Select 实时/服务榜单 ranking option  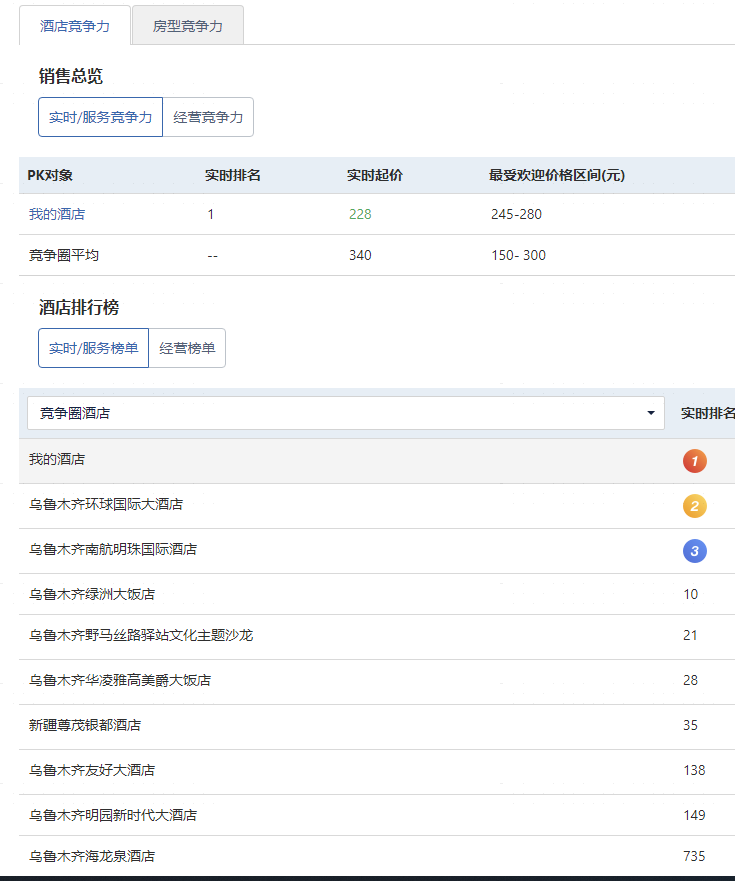(93, 348)
